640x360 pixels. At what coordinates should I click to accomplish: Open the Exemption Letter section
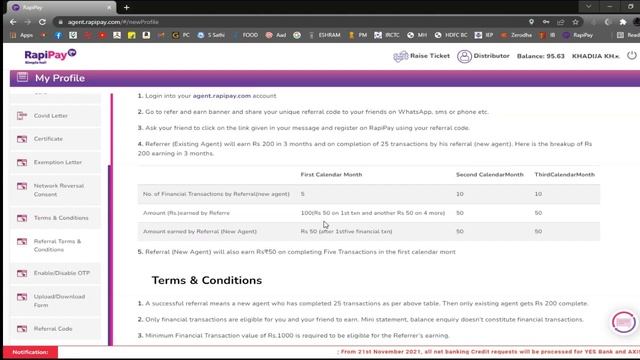(x=55, y=162)
